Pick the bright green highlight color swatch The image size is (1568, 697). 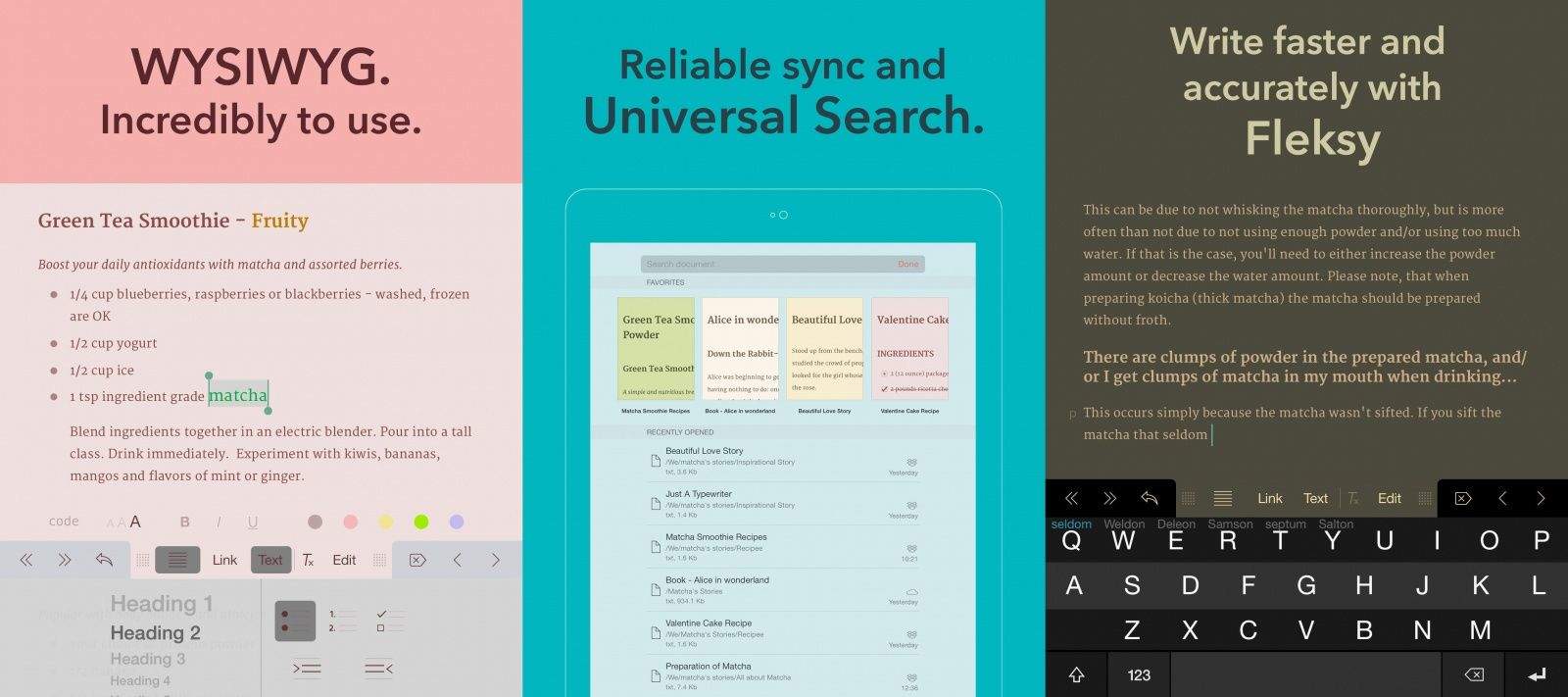point(421,522)
